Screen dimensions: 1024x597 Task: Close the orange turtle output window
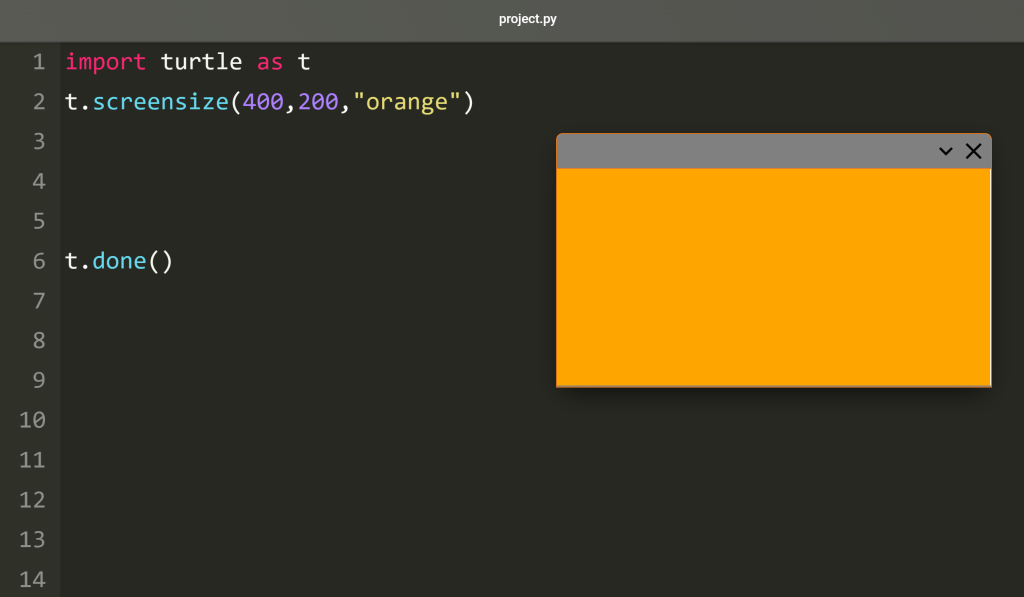pos(973,151)
